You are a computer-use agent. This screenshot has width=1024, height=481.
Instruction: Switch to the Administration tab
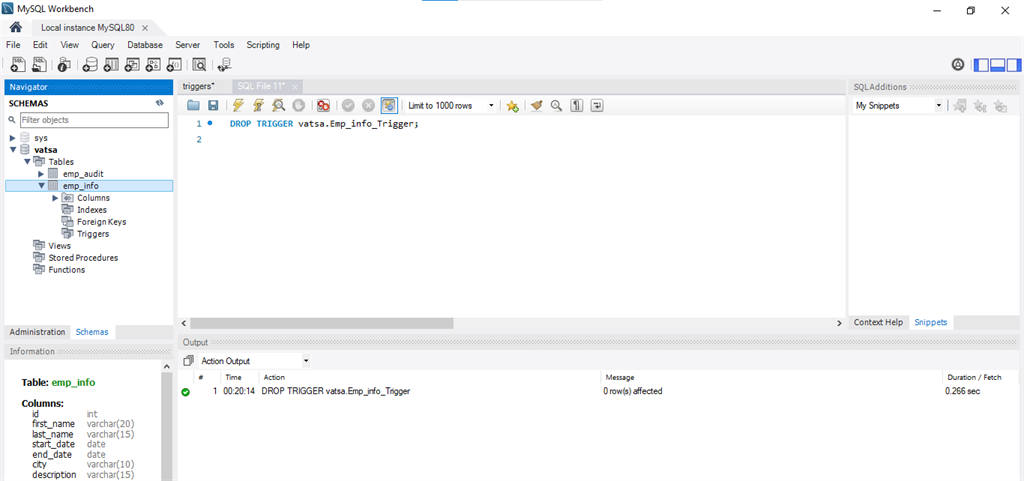pyautogui.click(x=37, y=332)
